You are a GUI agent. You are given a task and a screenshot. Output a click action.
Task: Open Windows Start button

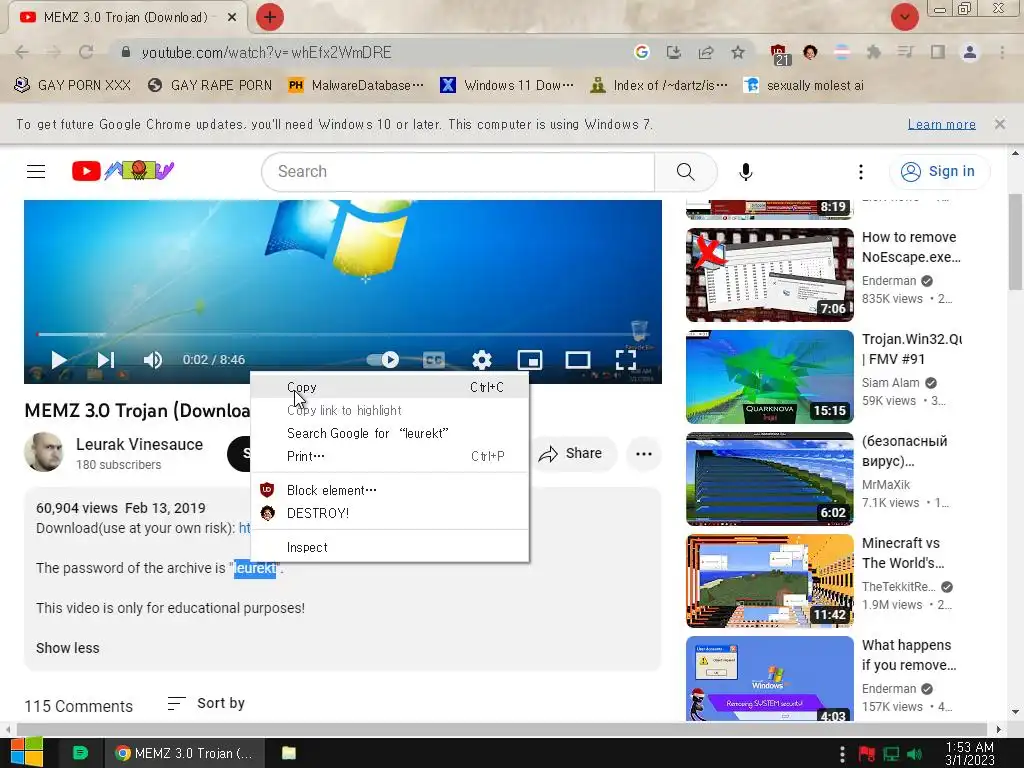(27, 752)
